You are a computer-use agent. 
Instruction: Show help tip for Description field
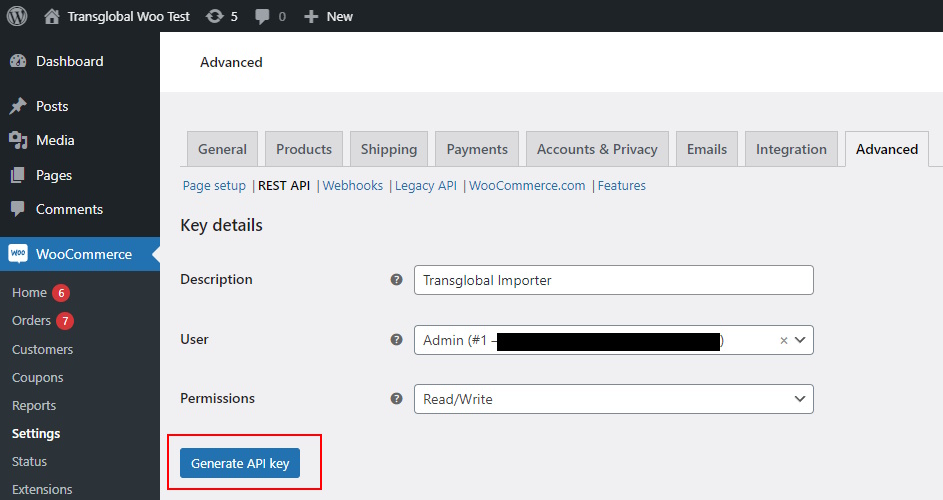[396, 280]
